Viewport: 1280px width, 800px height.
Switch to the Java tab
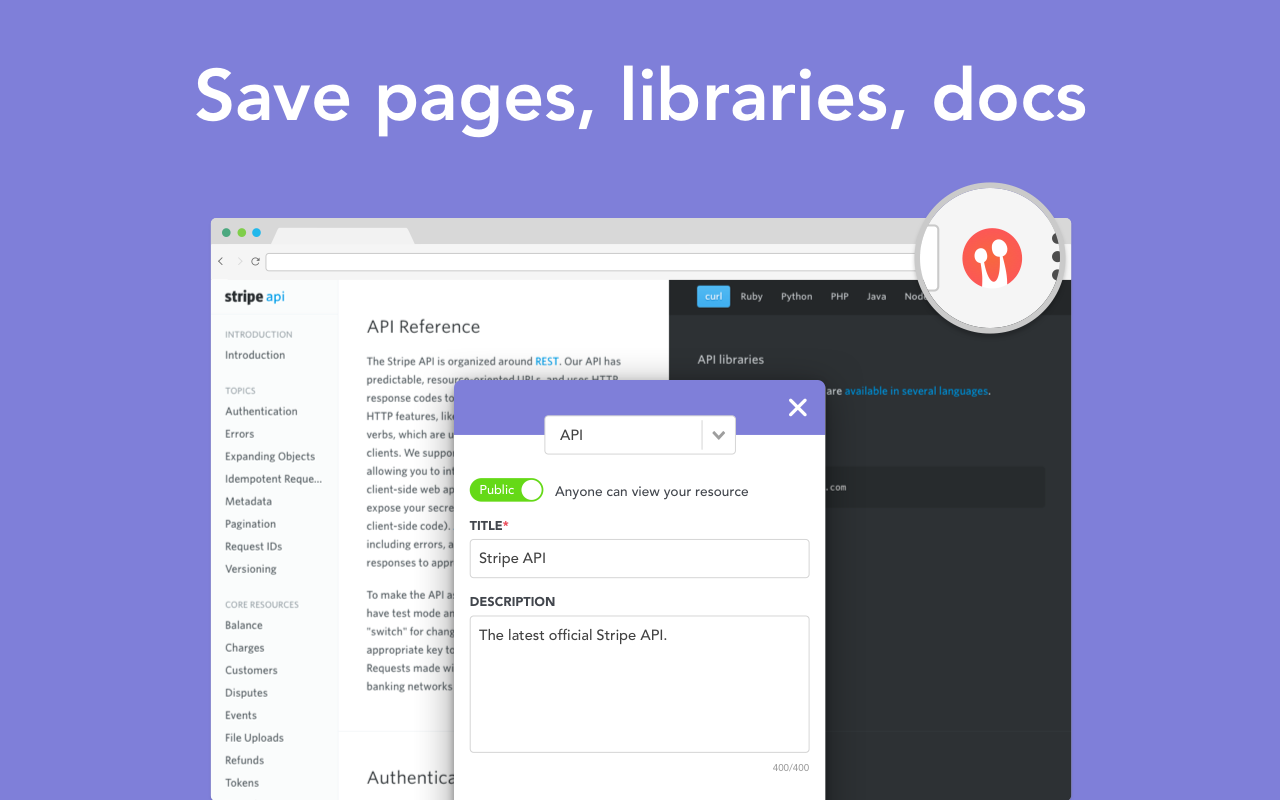[876, 296]
